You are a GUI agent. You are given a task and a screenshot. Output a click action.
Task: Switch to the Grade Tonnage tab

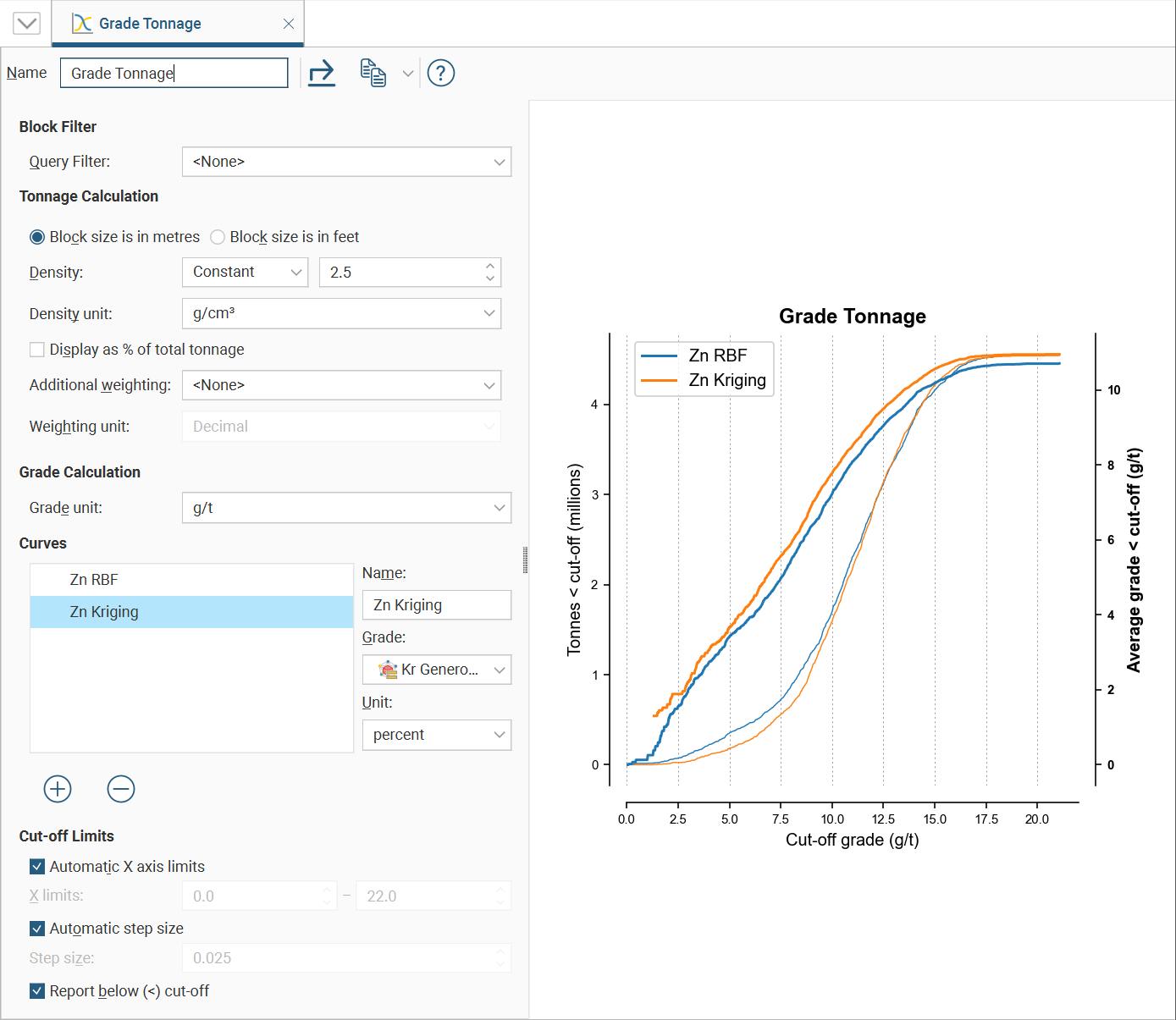(x=150, y=24)
